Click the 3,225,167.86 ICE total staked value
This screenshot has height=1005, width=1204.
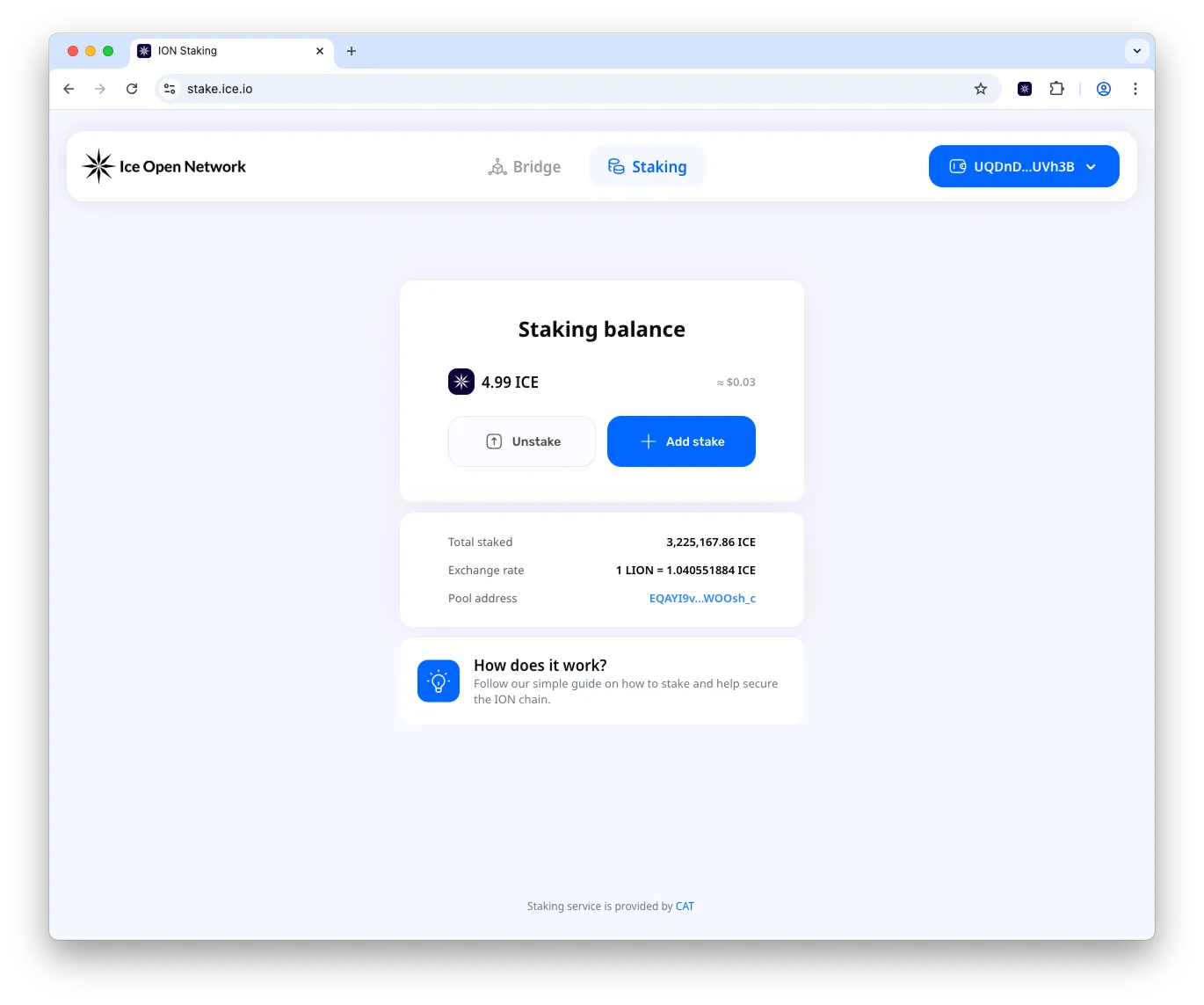[711, 543]
